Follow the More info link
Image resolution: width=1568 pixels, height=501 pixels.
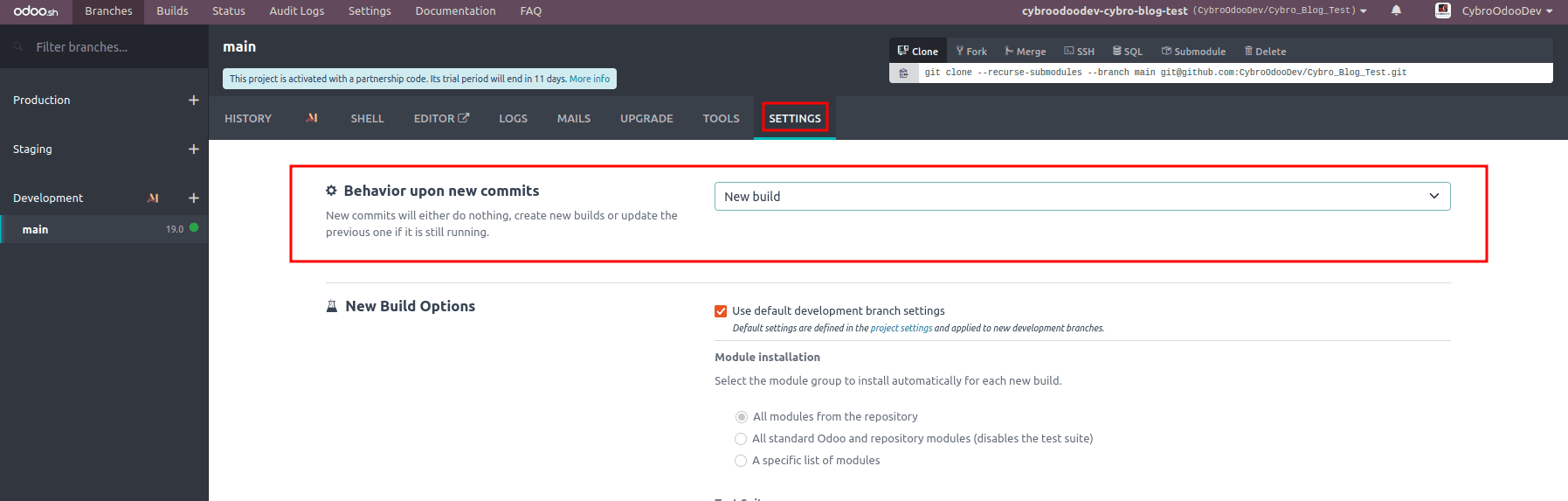[x=590, y=79]
